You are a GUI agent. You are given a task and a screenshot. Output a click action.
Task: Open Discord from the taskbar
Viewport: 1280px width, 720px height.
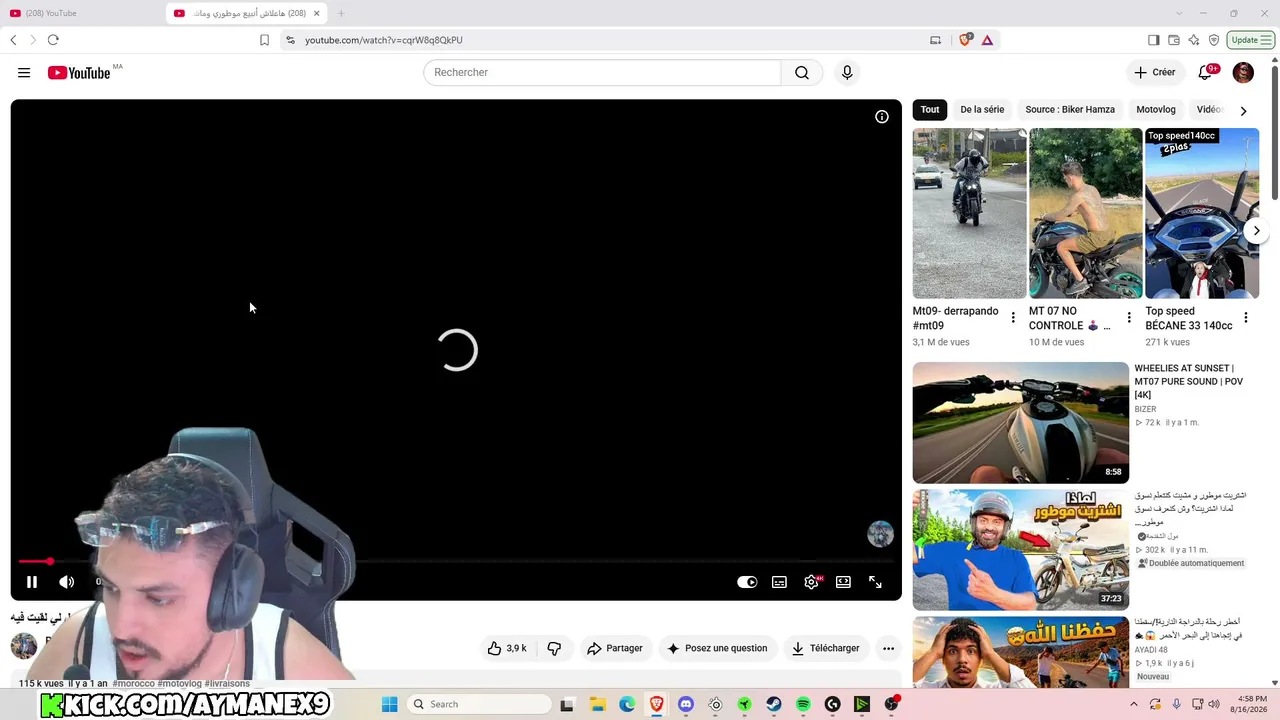click(686, 704)
